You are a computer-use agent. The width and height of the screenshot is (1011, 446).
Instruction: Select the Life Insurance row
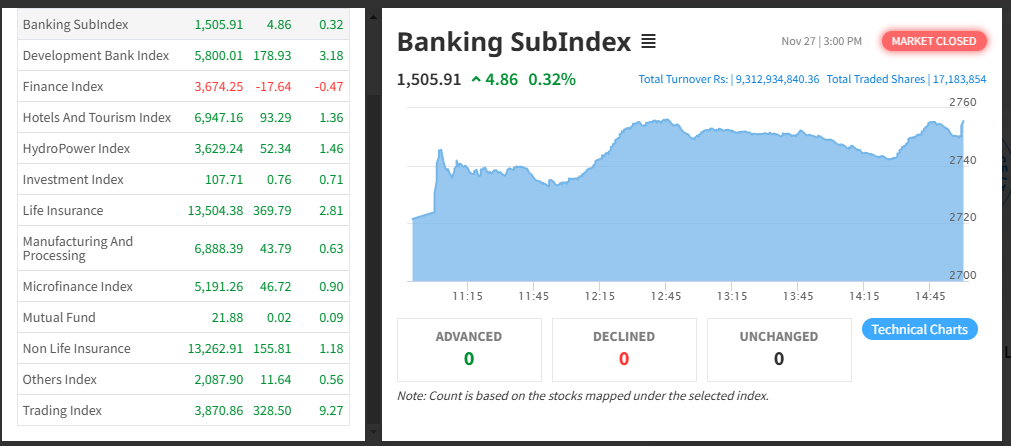click(x=183, y=210)
